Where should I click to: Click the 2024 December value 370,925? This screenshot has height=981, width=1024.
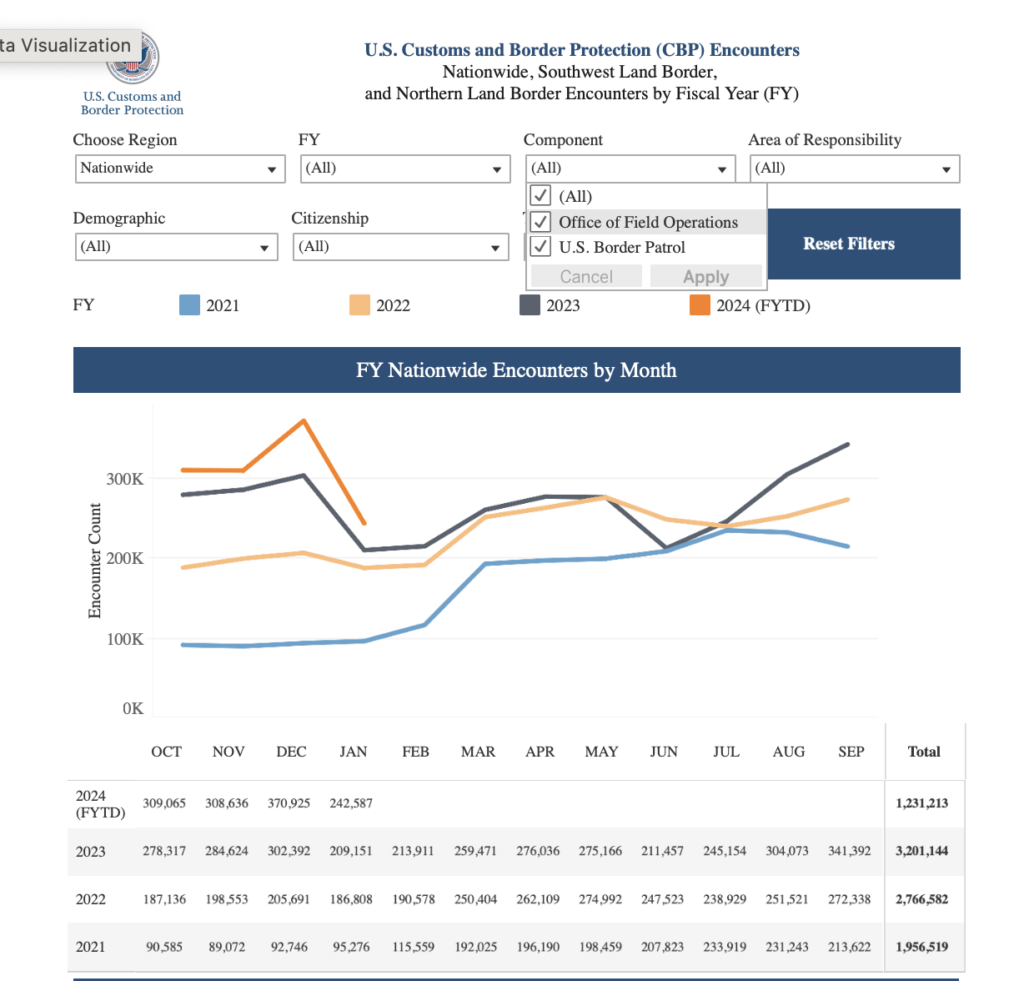pyautogui.click(x=291, y=803)
